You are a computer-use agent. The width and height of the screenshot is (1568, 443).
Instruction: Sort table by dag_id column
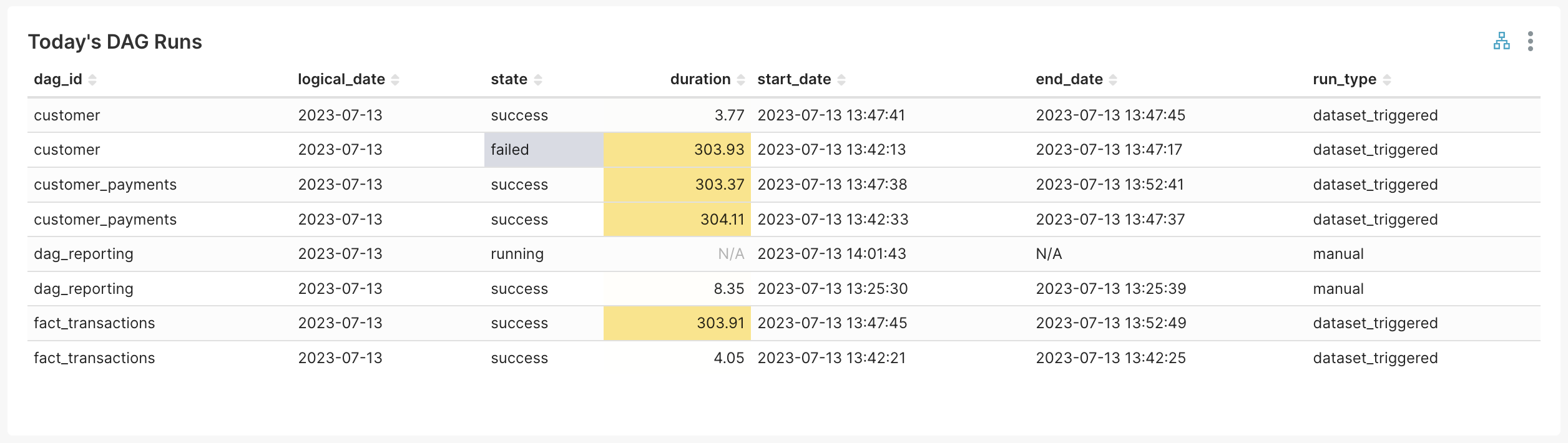(92, 80)
